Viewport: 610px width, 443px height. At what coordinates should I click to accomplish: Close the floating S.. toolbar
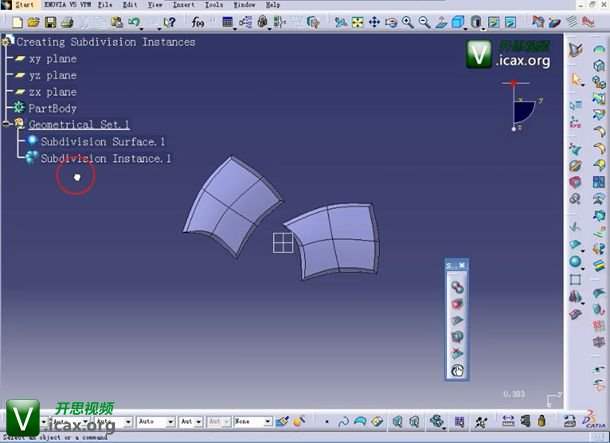coord(462,265)
